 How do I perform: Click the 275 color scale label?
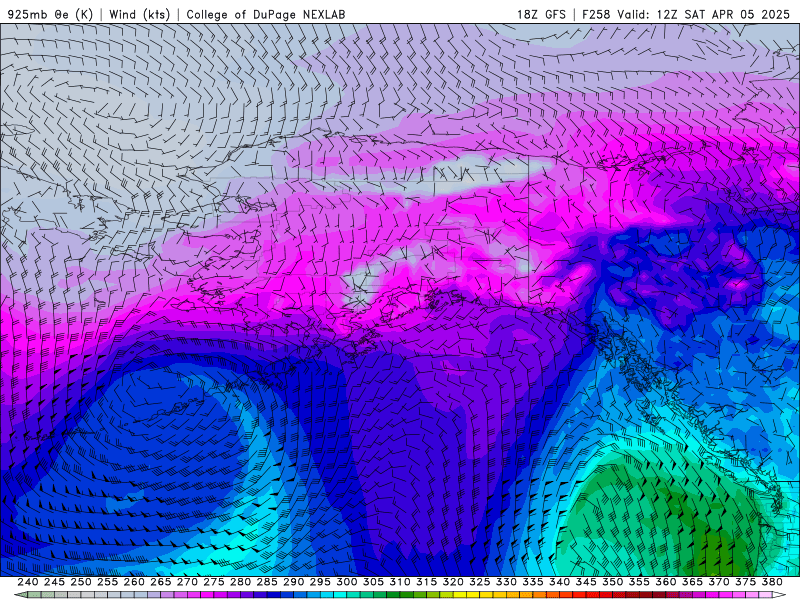coord(213,582)
